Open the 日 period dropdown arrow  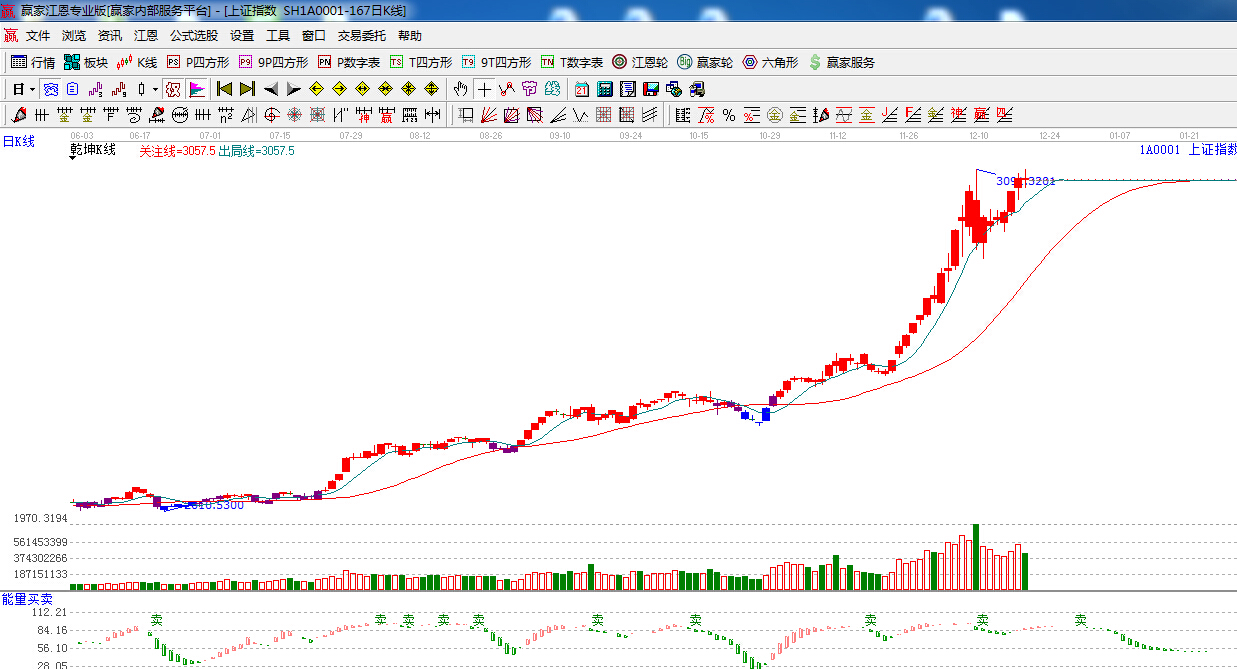coord(32,89)
